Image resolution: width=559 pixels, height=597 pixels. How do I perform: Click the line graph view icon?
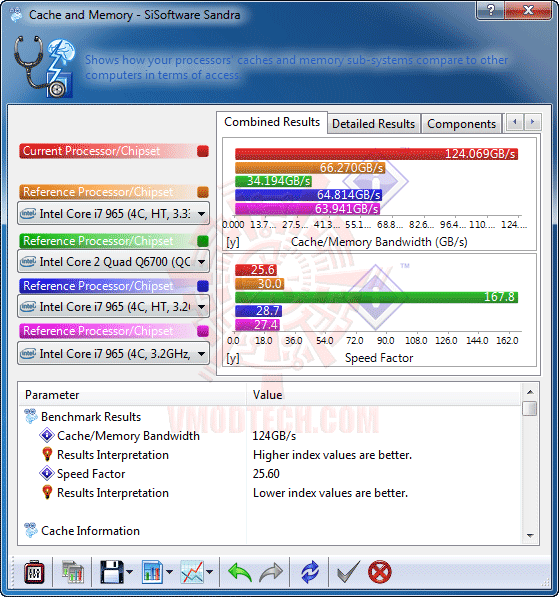pos(192,571)
